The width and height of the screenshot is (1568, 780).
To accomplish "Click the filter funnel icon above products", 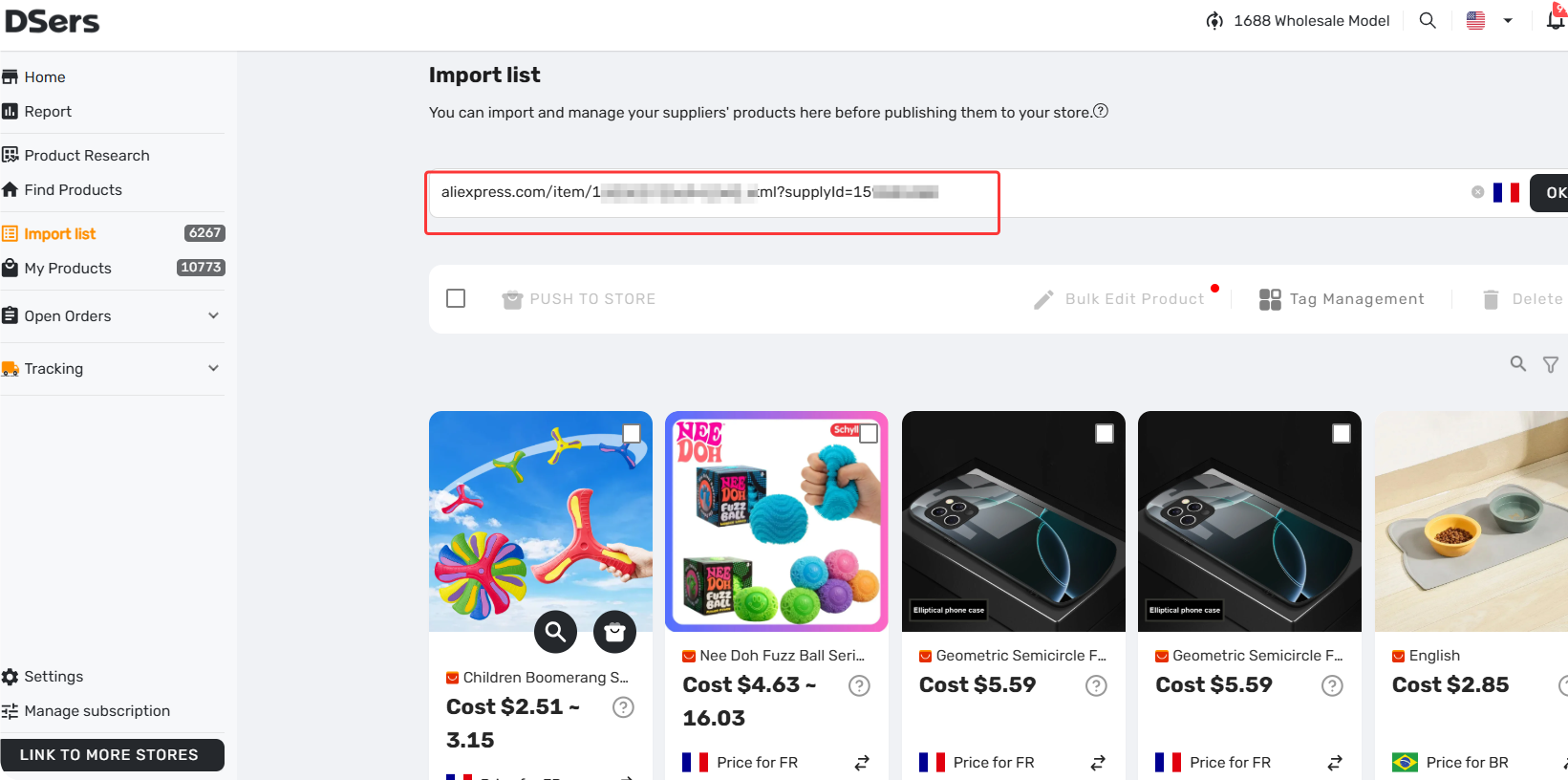I will 1551,364.
